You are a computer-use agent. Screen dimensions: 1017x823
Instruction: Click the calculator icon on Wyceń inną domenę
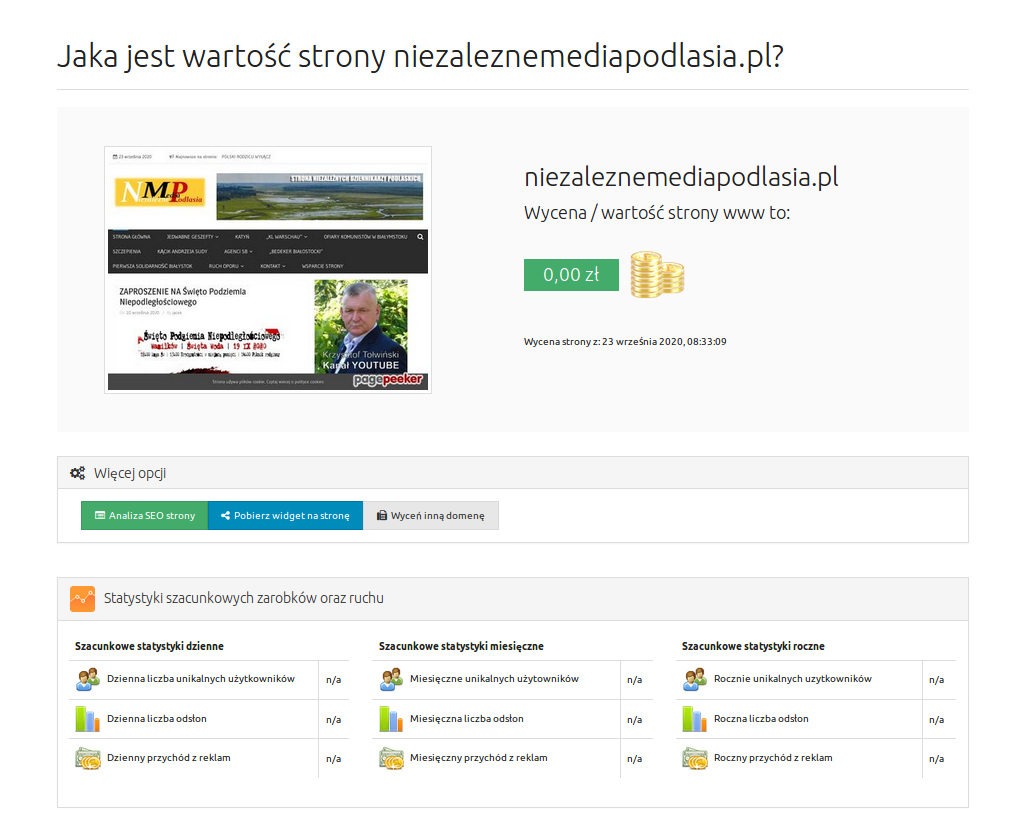382,516
